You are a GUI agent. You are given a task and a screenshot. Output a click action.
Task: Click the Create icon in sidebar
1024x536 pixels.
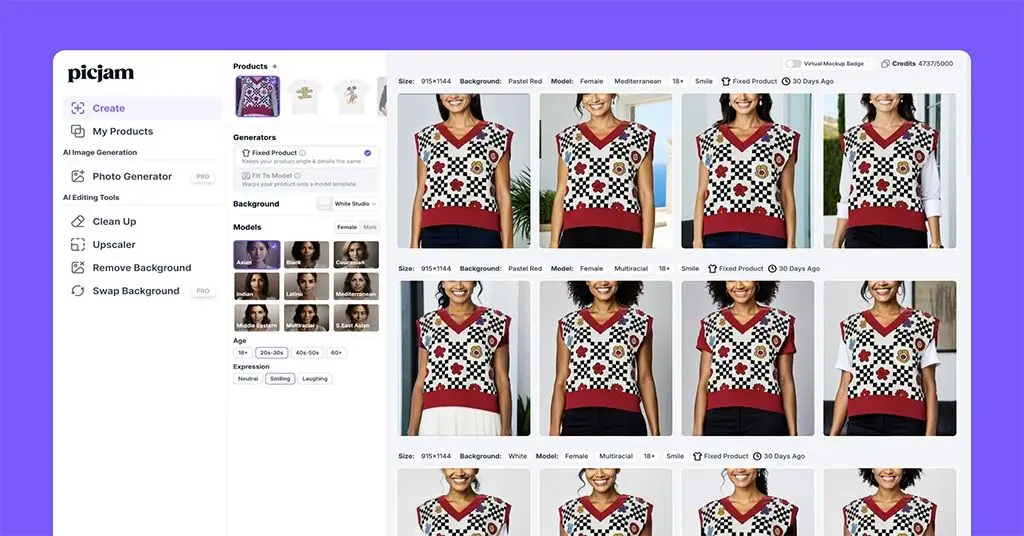pos(78,108)
